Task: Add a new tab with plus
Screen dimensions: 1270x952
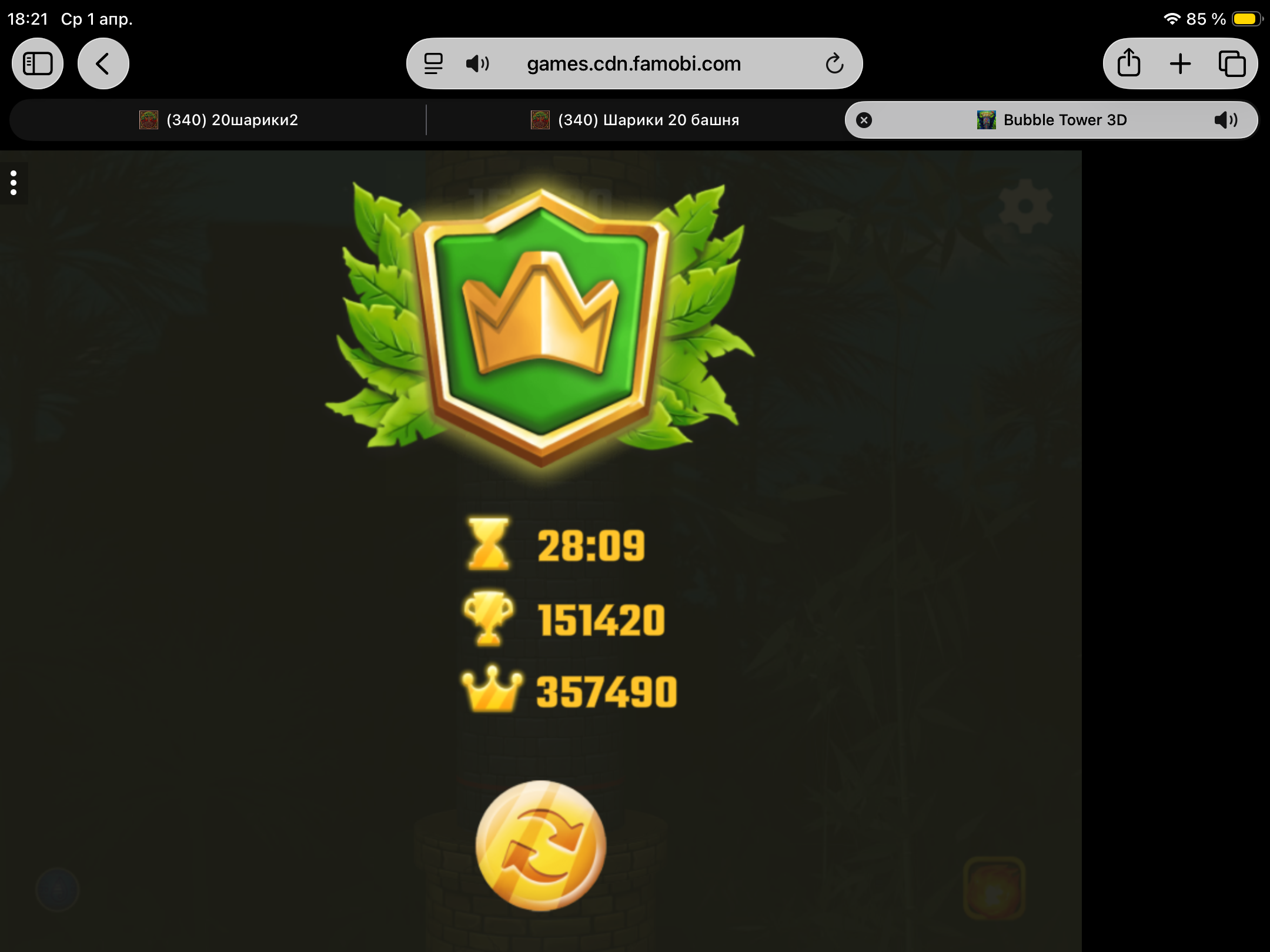Action: pyautogui.click(x=1180, y=63)
